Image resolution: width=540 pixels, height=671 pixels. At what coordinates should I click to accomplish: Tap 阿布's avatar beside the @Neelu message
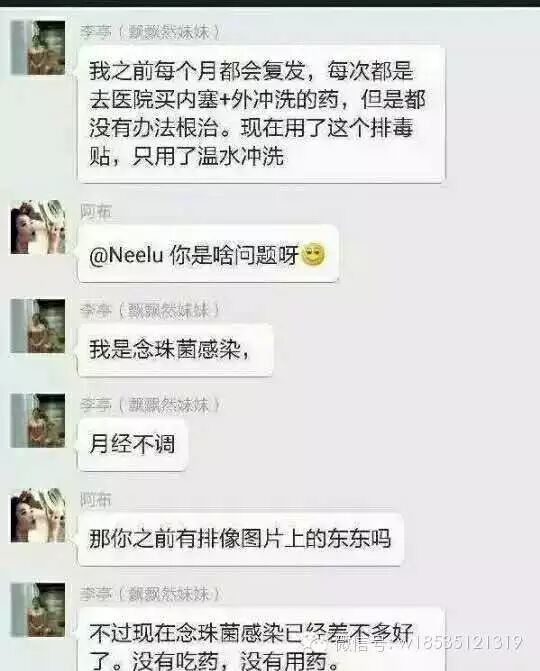[38, 227]
